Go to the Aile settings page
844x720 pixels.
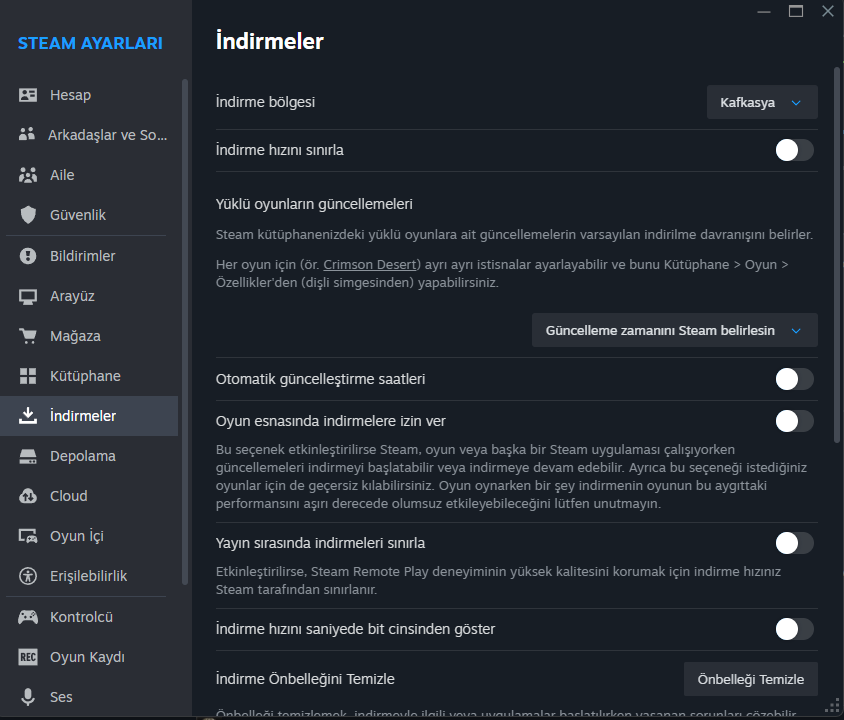click(89, 175)
